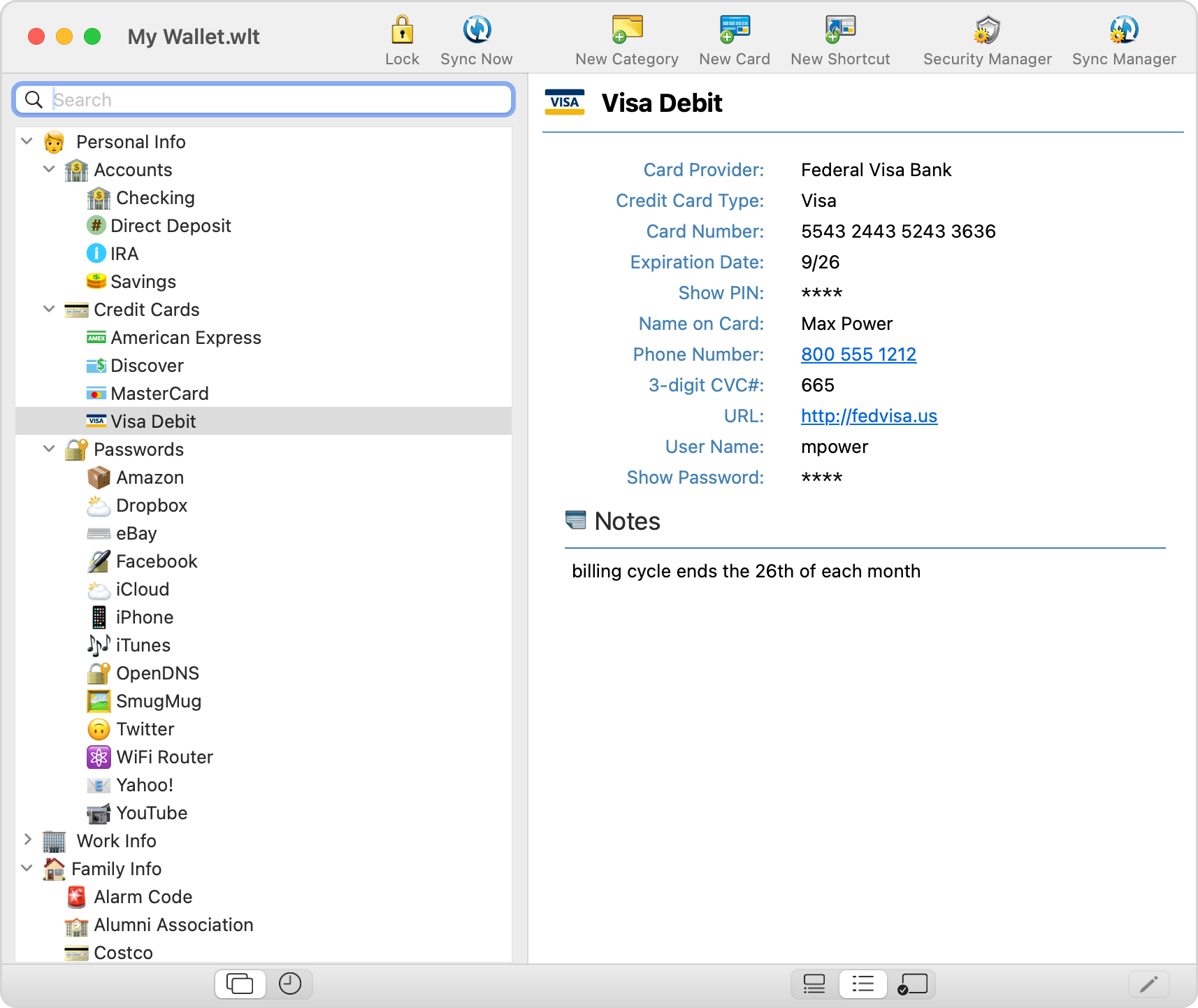Select the IRA card
Viewport: 1198px width, 1008px height.
click(264, 254)
